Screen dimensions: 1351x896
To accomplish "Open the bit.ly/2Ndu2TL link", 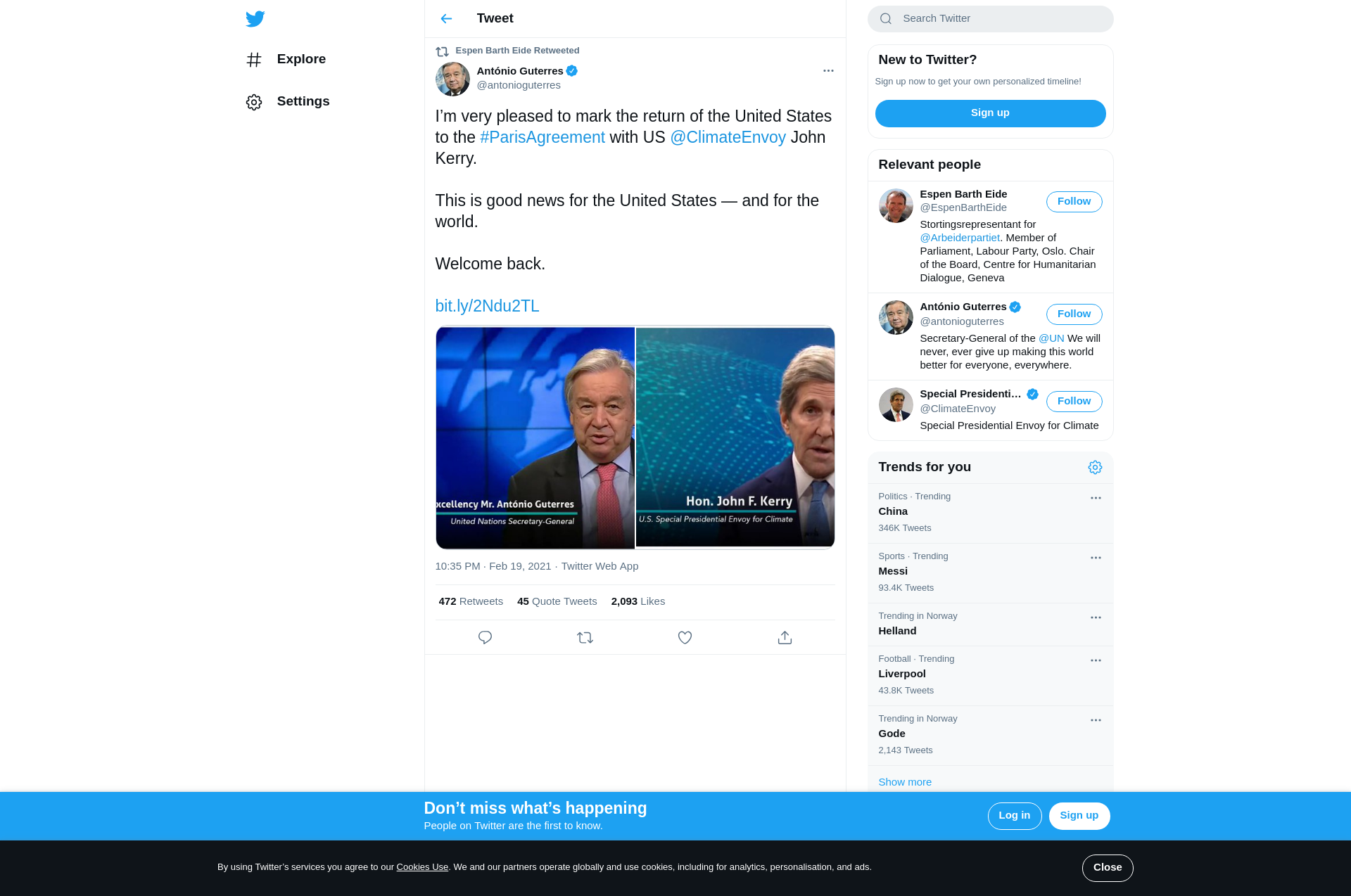I will [x=487, y=306].
